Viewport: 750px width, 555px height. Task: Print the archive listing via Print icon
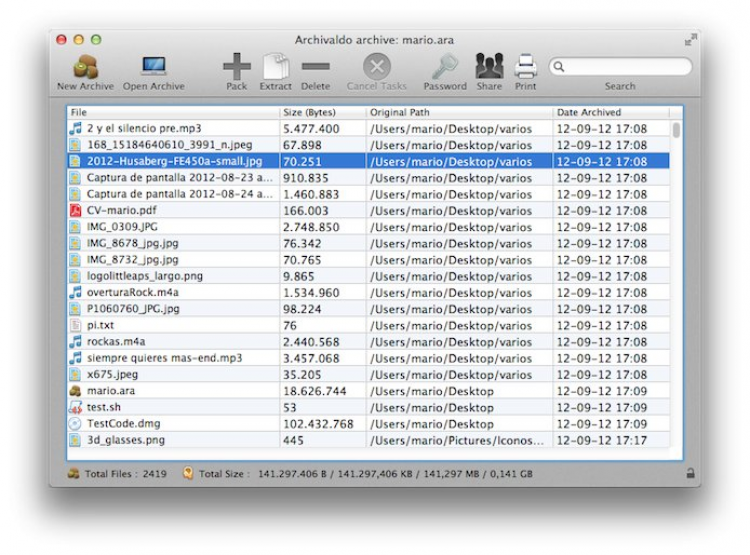tap(526, 67)
